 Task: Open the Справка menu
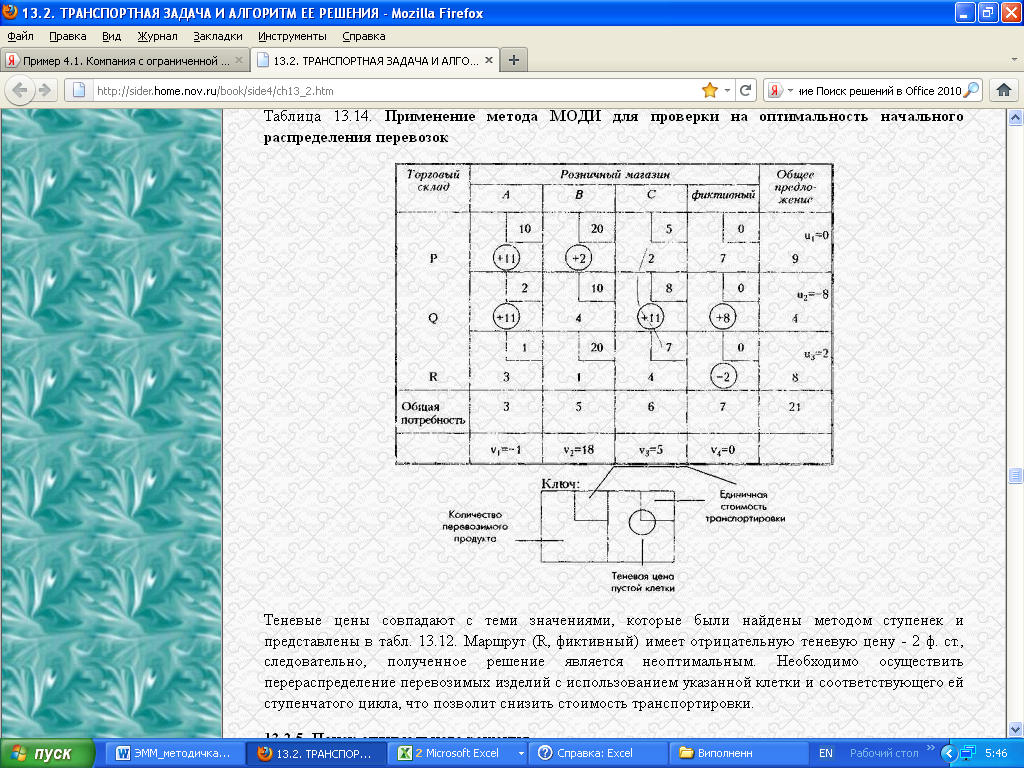364,37
